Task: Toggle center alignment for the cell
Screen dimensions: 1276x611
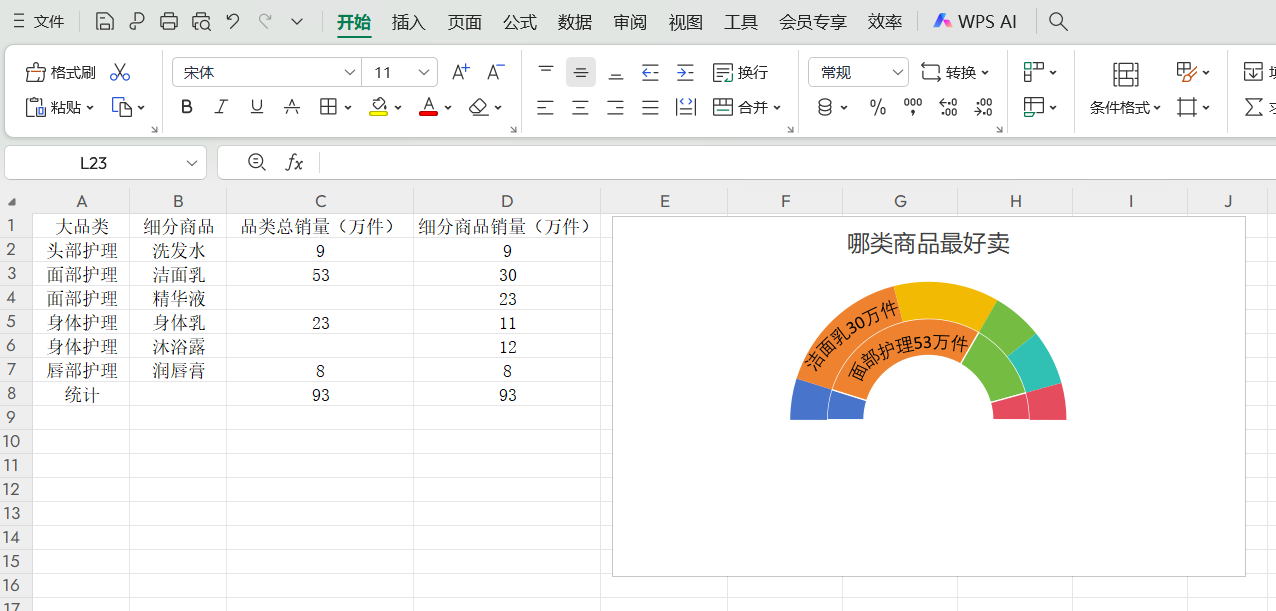Action: 580,107
